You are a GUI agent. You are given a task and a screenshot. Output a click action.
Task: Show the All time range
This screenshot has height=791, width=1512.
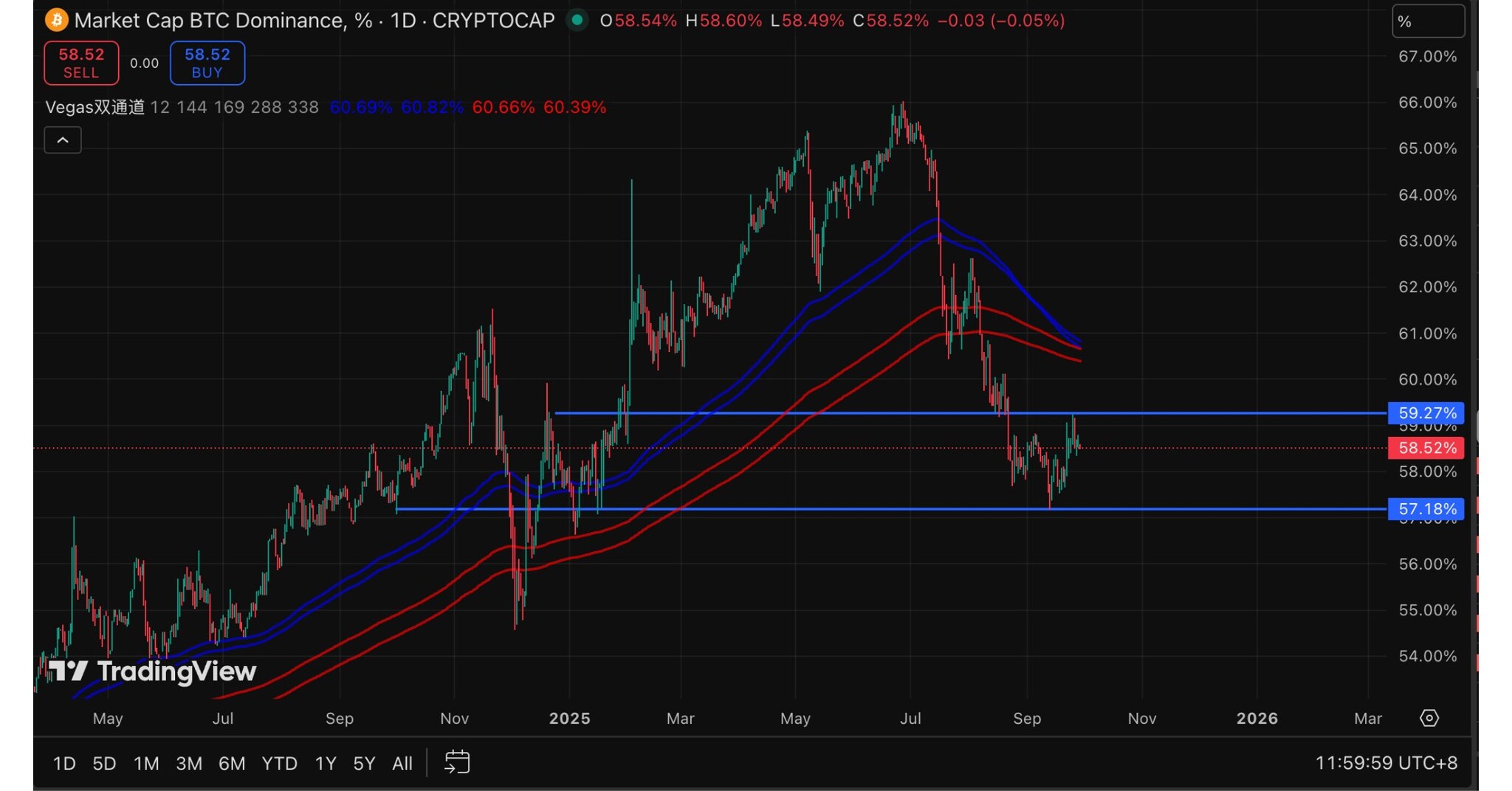(402, 763)
